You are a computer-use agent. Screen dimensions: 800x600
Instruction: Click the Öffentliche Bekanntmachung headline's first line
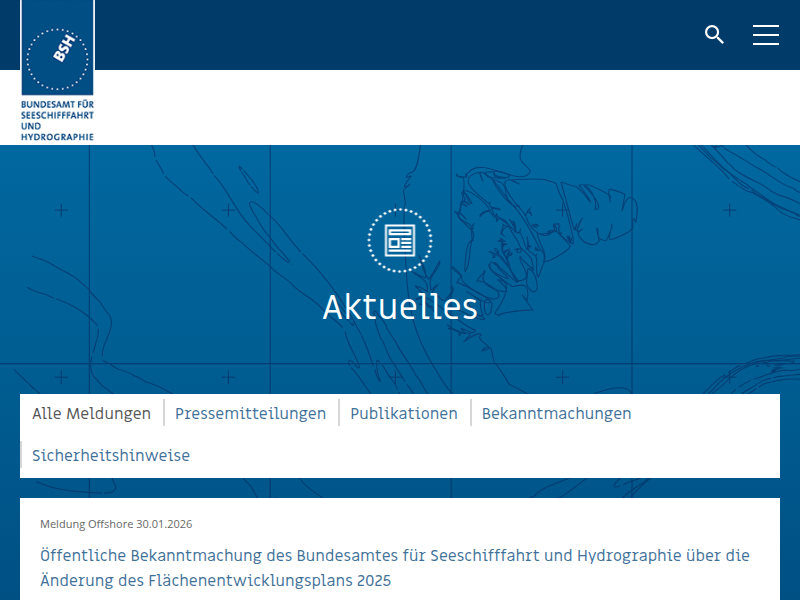click(x=395, y=555)
